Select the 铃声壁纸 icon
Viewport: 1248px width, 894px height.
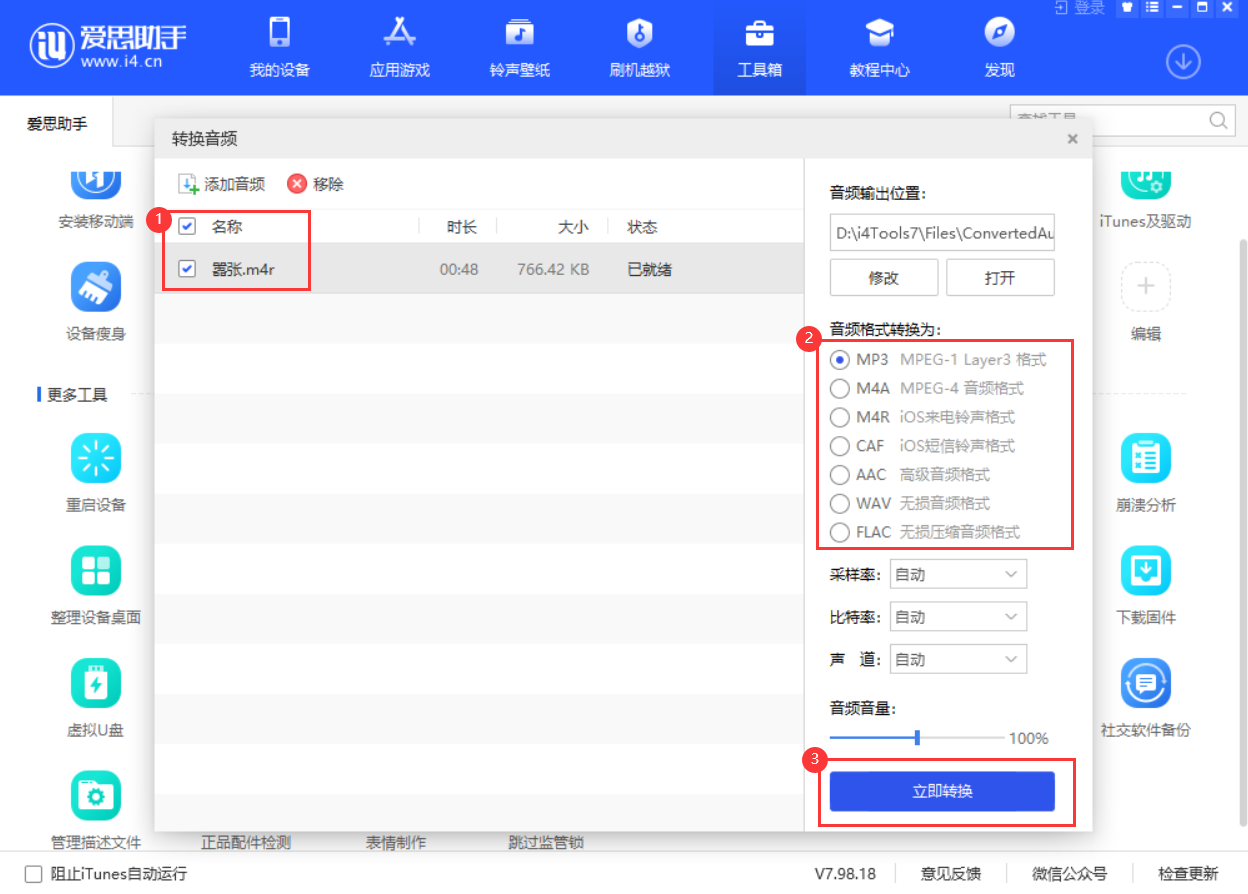pos(519,47)
